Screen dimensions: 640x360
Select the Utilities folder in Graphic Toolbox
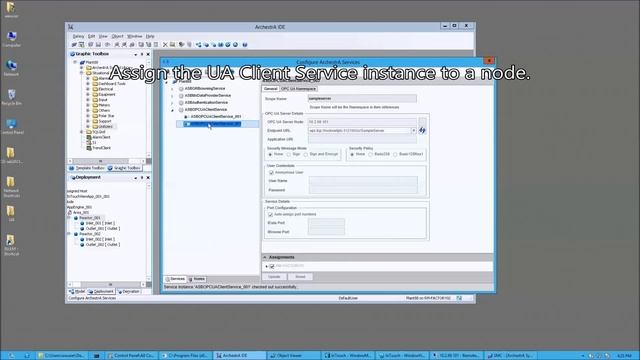[102, 127]
